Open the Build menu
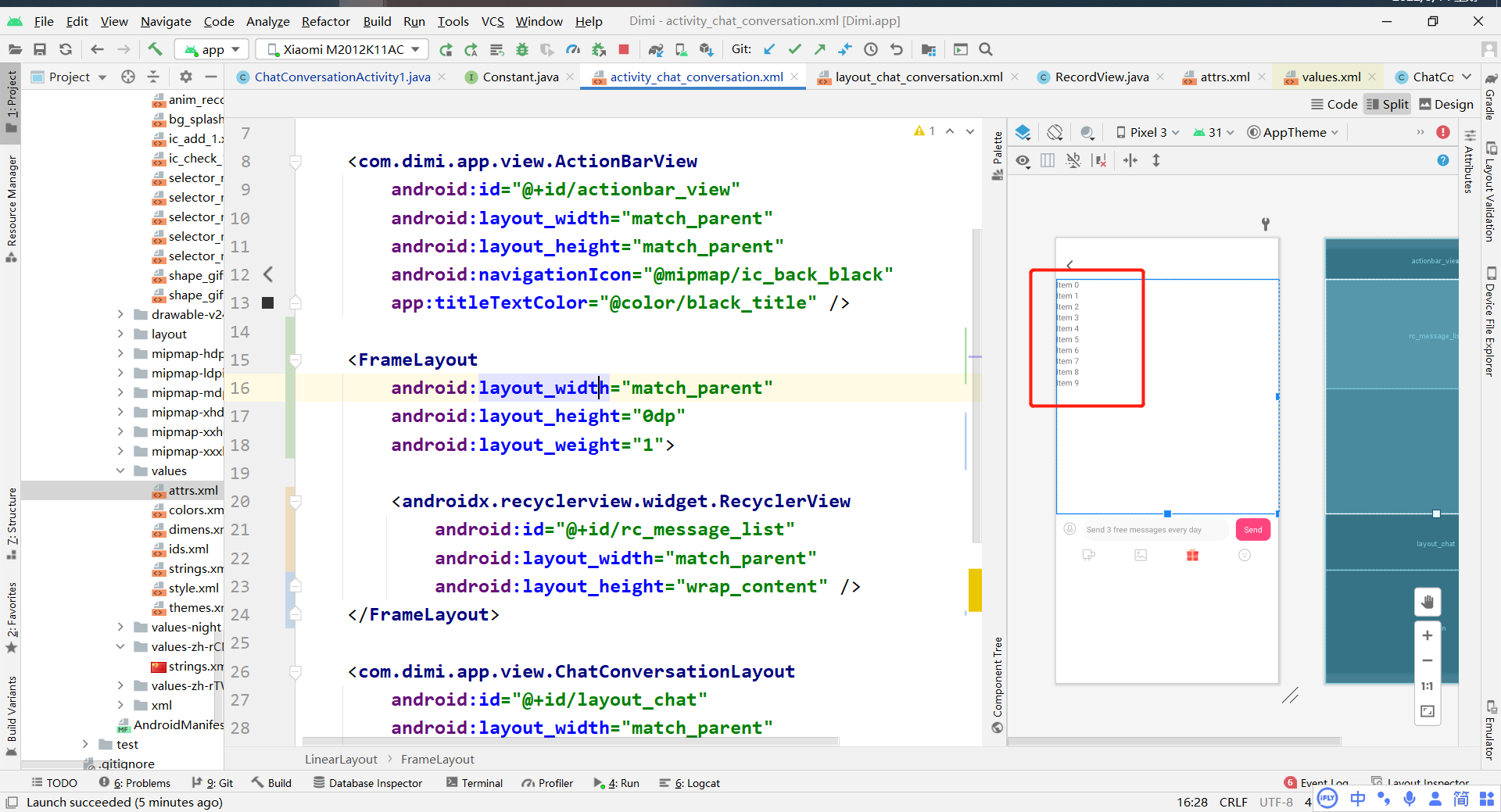The height and width of the screenshot is (812, 1501). pos(377,21)
